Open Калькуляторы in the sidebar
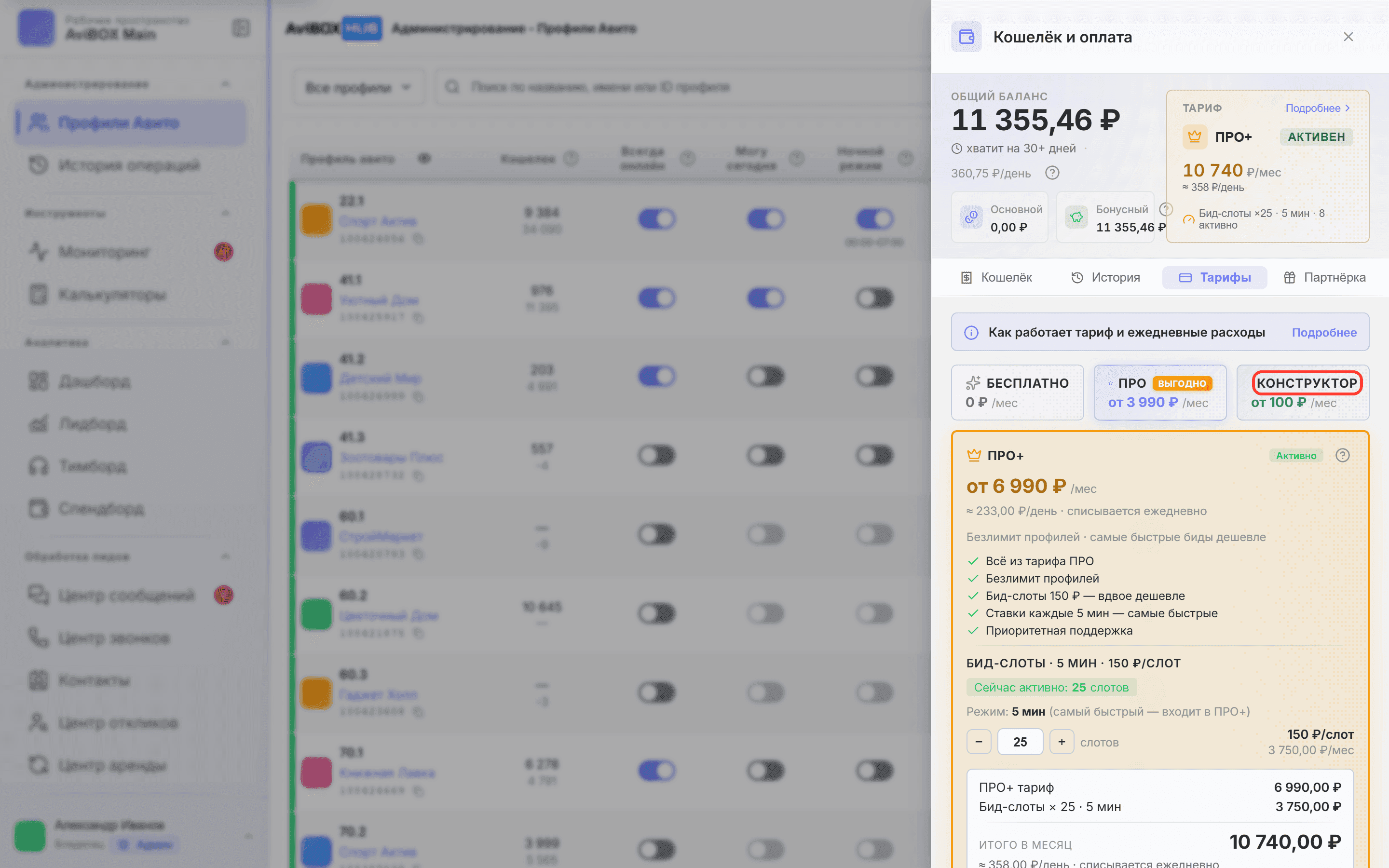Viewport: 1389px width, 868px height. [131, 295]
